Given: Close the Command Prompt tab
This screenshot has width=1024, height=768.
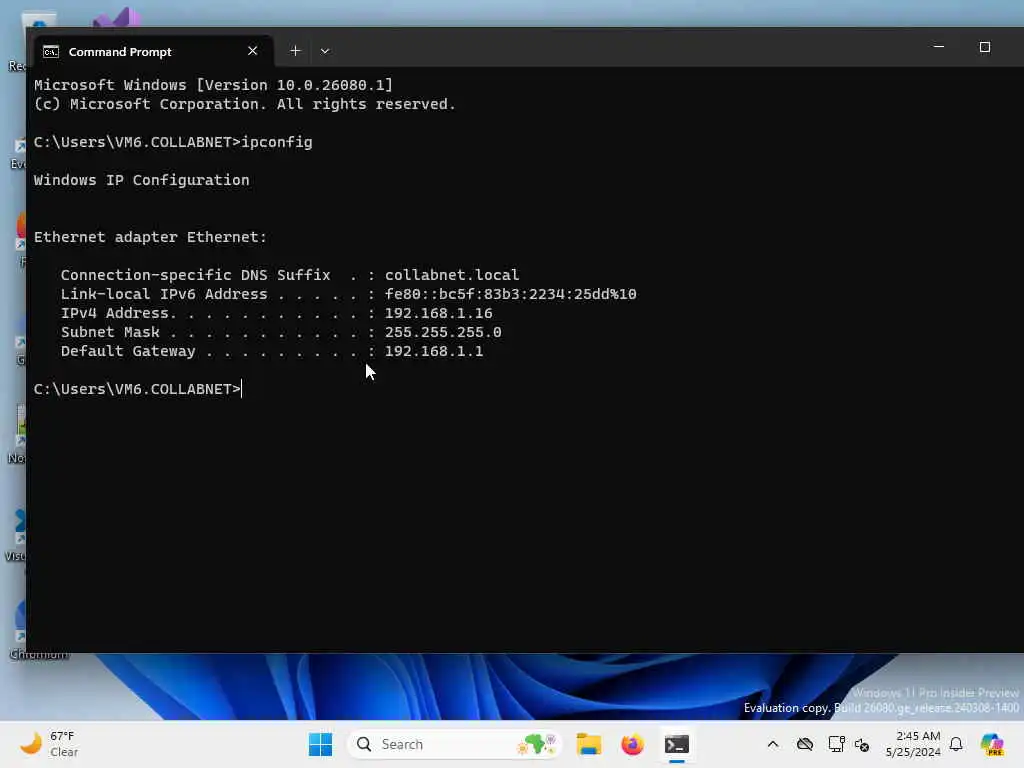Looking at the screenshot, I should [x=253, y=51].
